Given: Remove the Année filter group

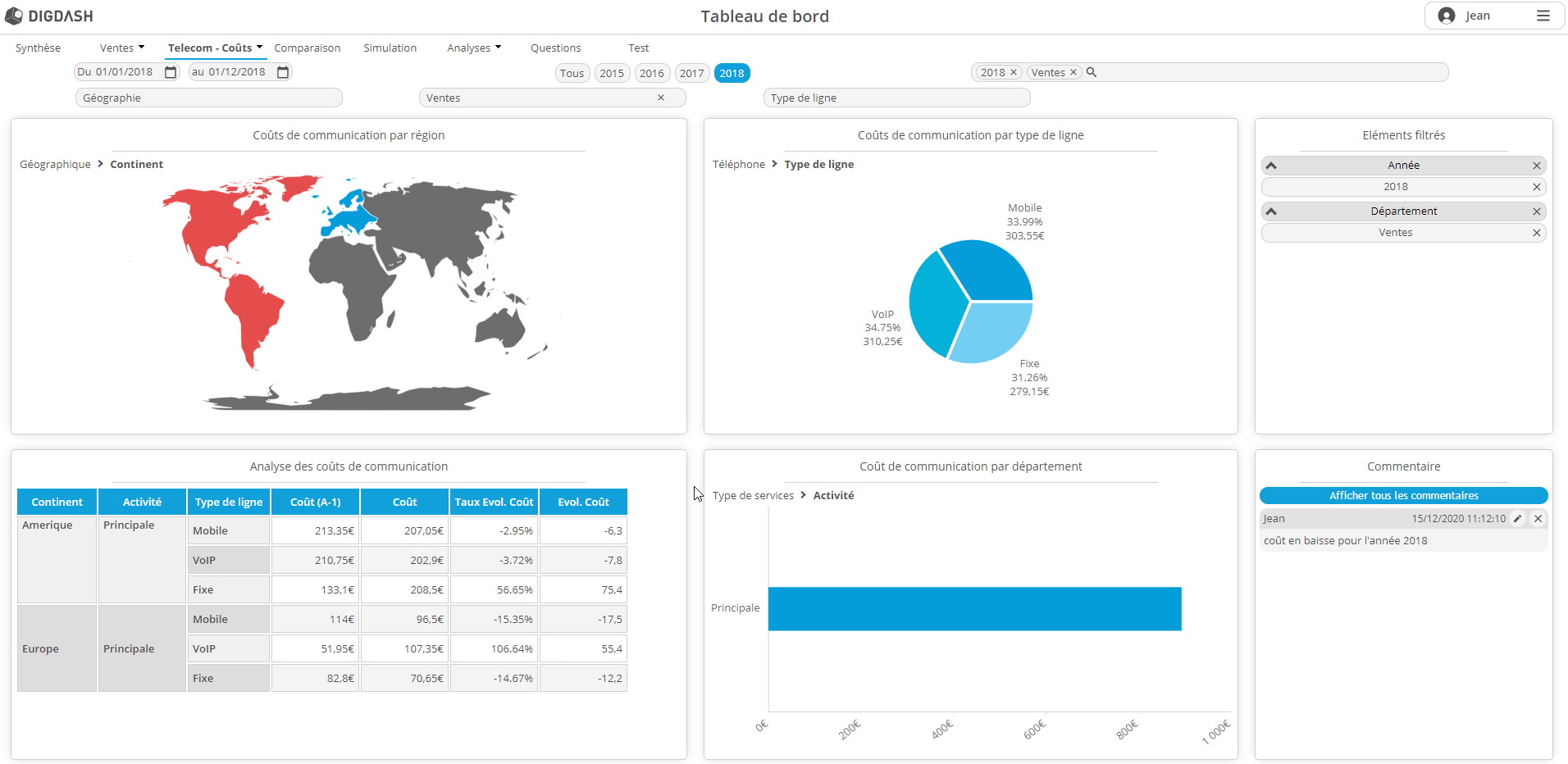Looking at the screenshot, I should click(x=1537, y=166).
